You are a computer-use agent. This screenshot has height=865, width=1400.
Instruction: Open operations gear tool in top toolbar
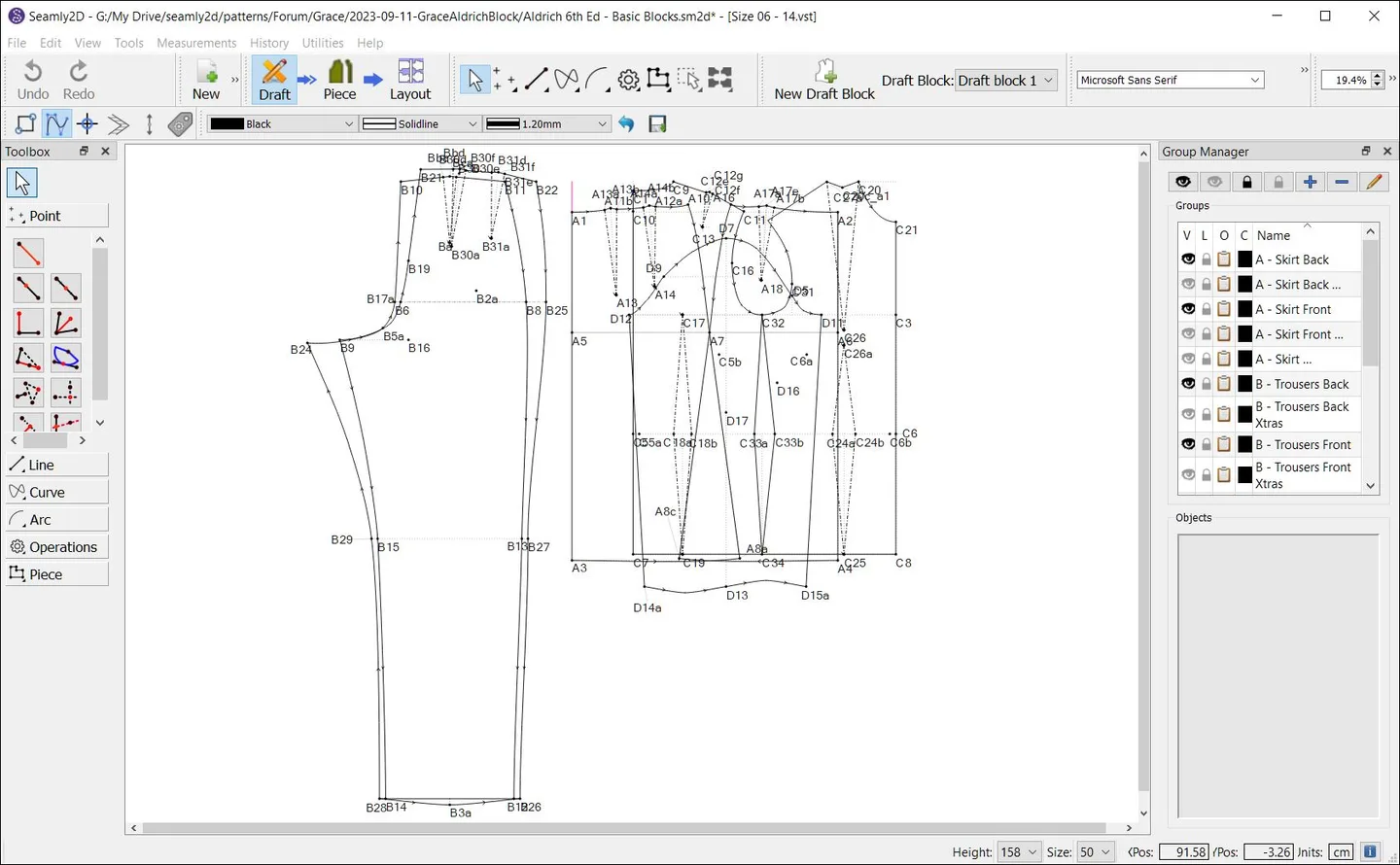pos(629,80)
